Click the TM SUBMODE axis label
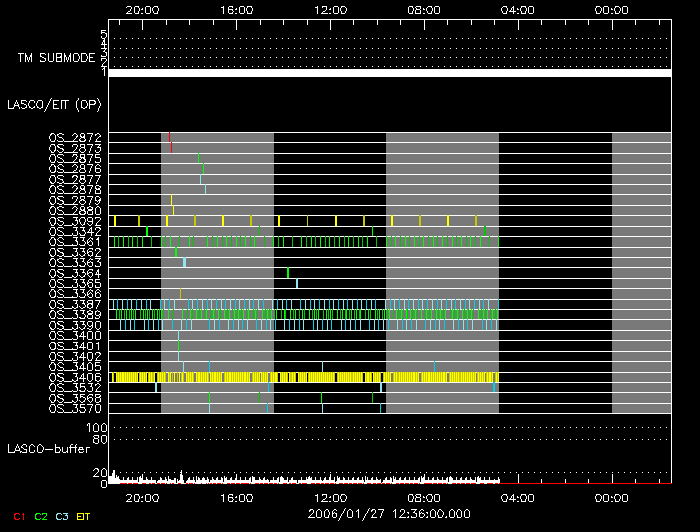 pyautogui.click(x=55, y=58)
